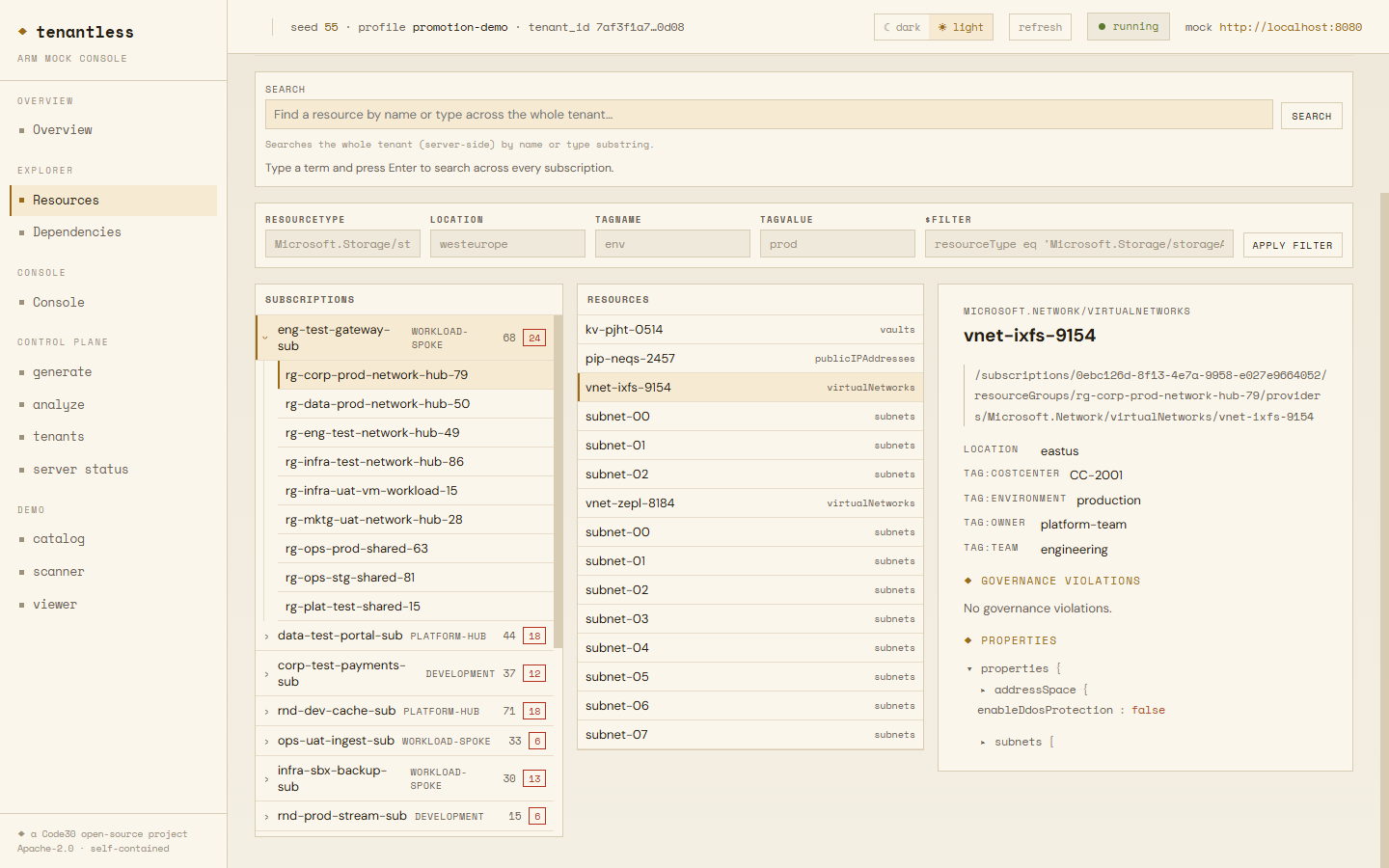Click the tenantless diamond logo icon
The height and width of the screenshot is (868, 1389).
[x=22, y=32]
